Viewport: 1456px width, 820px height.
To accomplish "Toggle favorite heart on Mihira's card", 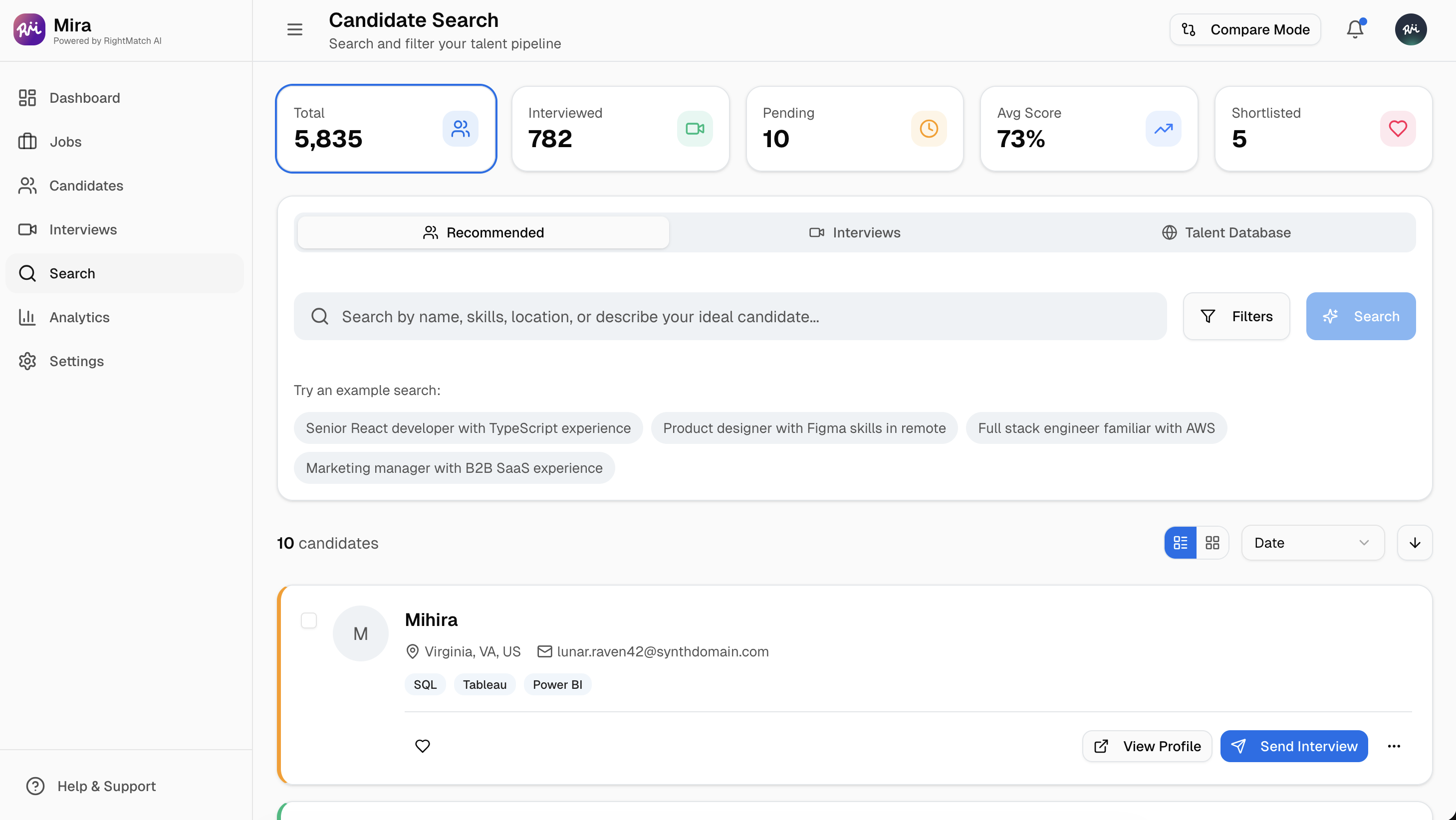I will [423, 746].
